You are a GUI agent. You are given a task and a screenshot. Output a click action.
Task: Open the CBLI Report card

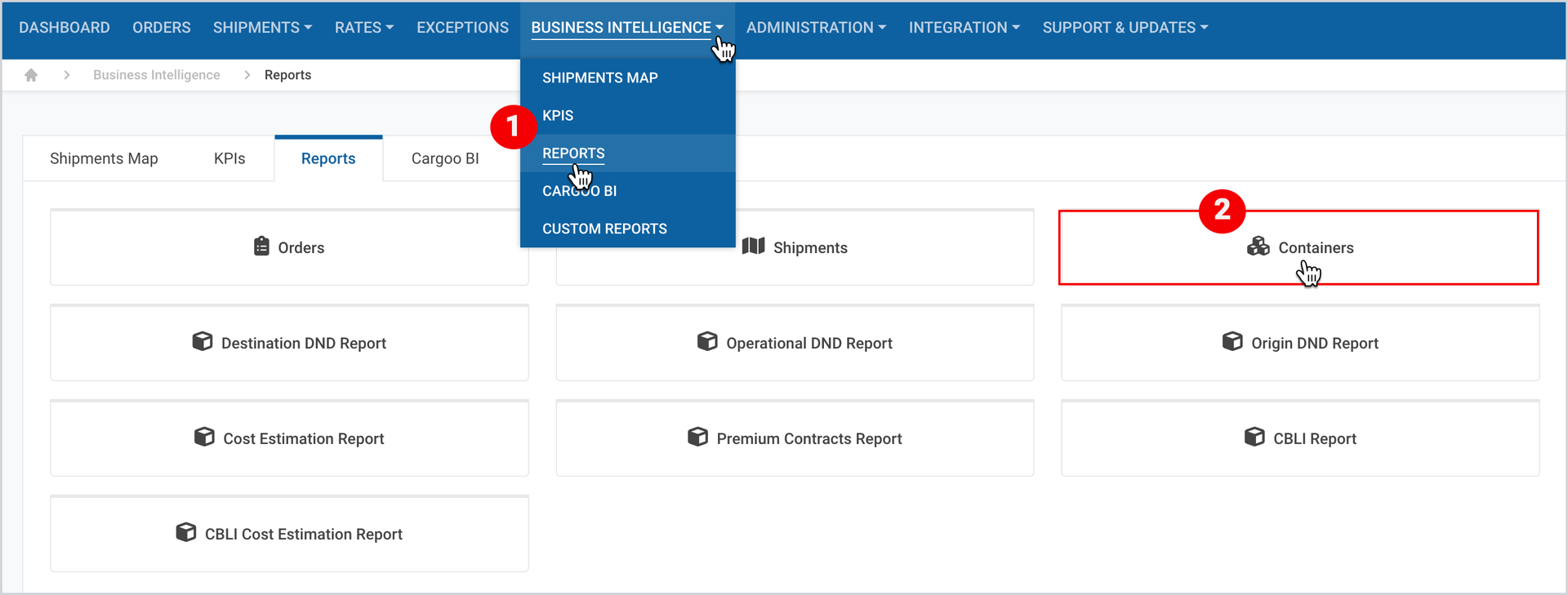(1300, 438)
